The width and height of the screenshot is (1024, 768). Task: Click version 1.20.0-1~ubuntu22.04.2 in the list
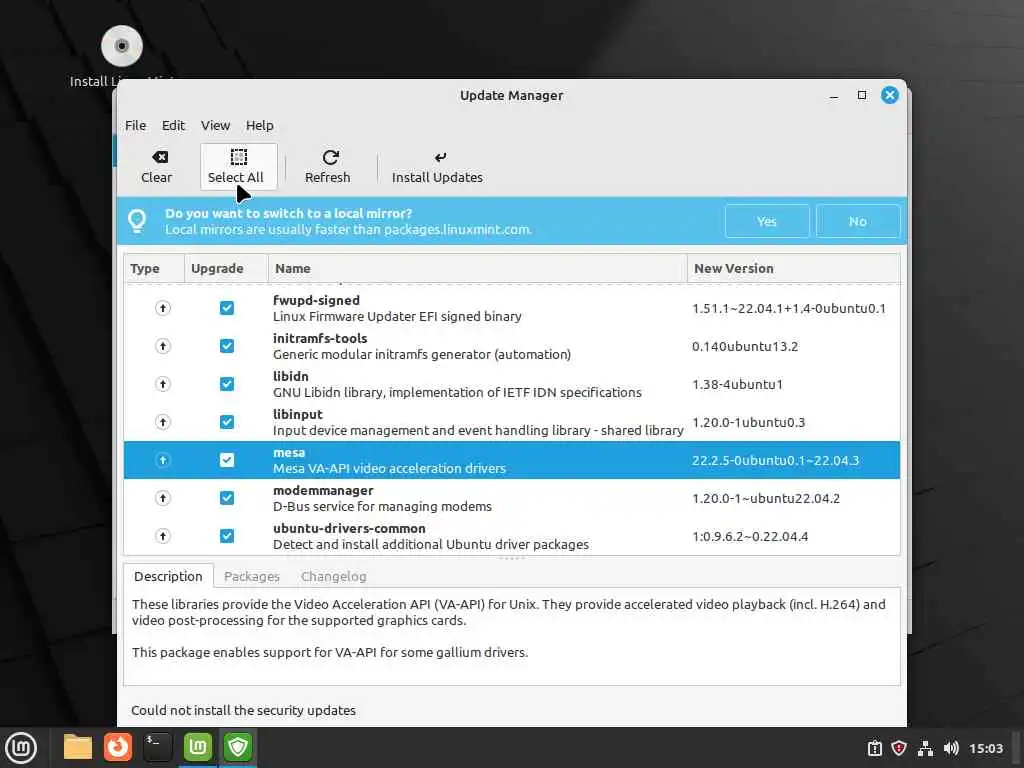click(x=766, y=498)
